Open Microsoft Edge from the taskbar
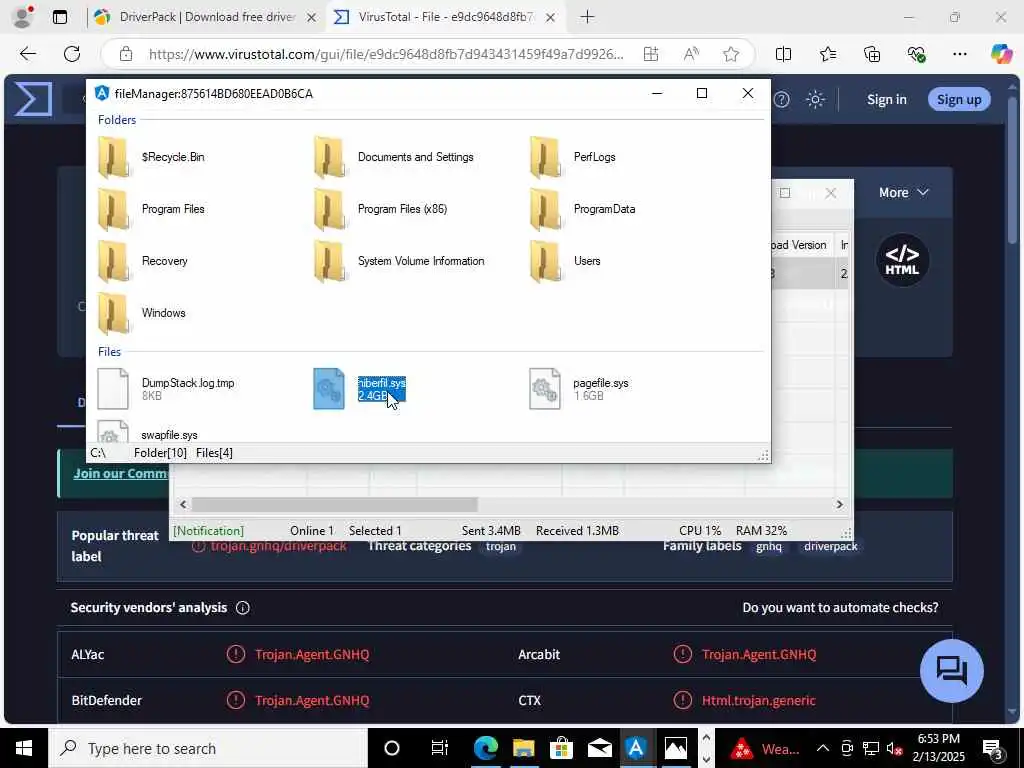Viewport: 1024px width, 768px height. click(x=485, y=748)
